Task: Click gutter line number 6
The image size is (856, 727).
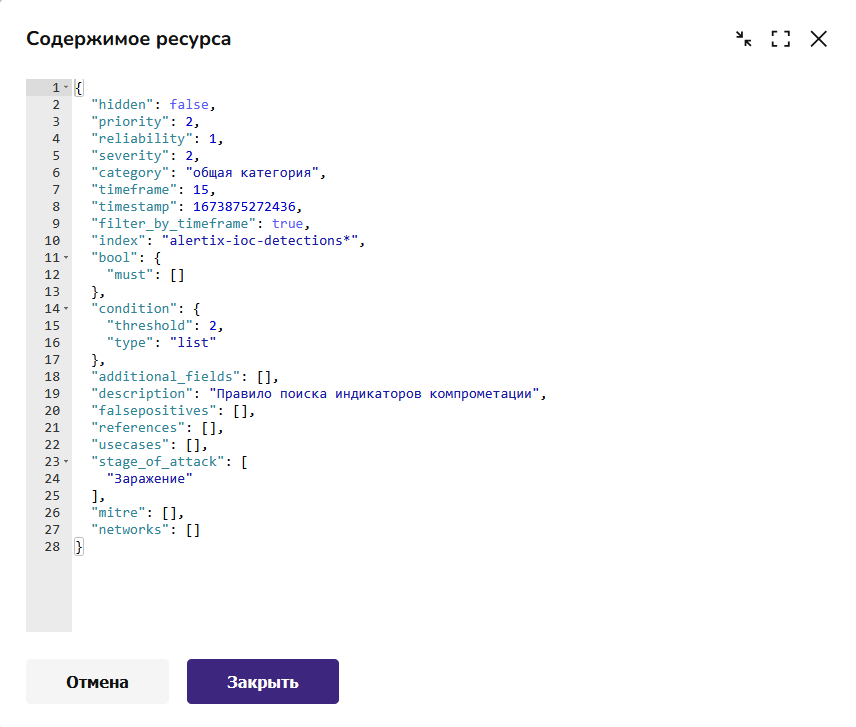Action: tap(56, 172)
